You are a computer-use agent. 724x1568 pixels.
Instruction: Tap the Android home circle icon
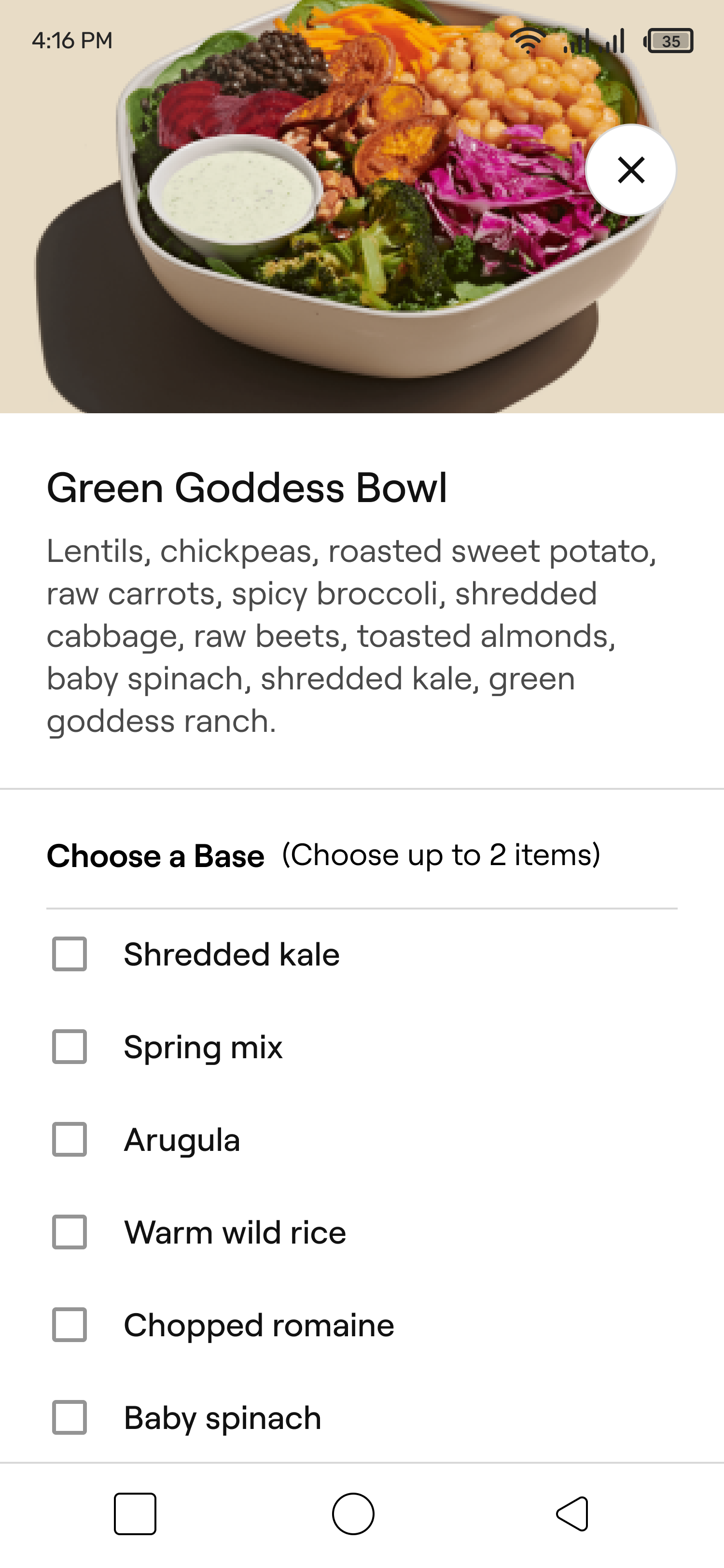353,1513
